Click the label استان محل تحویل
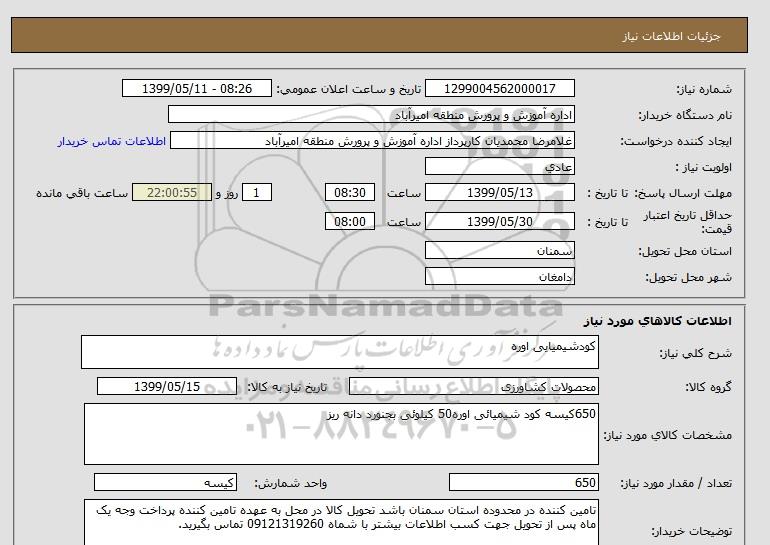This screenshot has width=770, height=545. (685, 251)
